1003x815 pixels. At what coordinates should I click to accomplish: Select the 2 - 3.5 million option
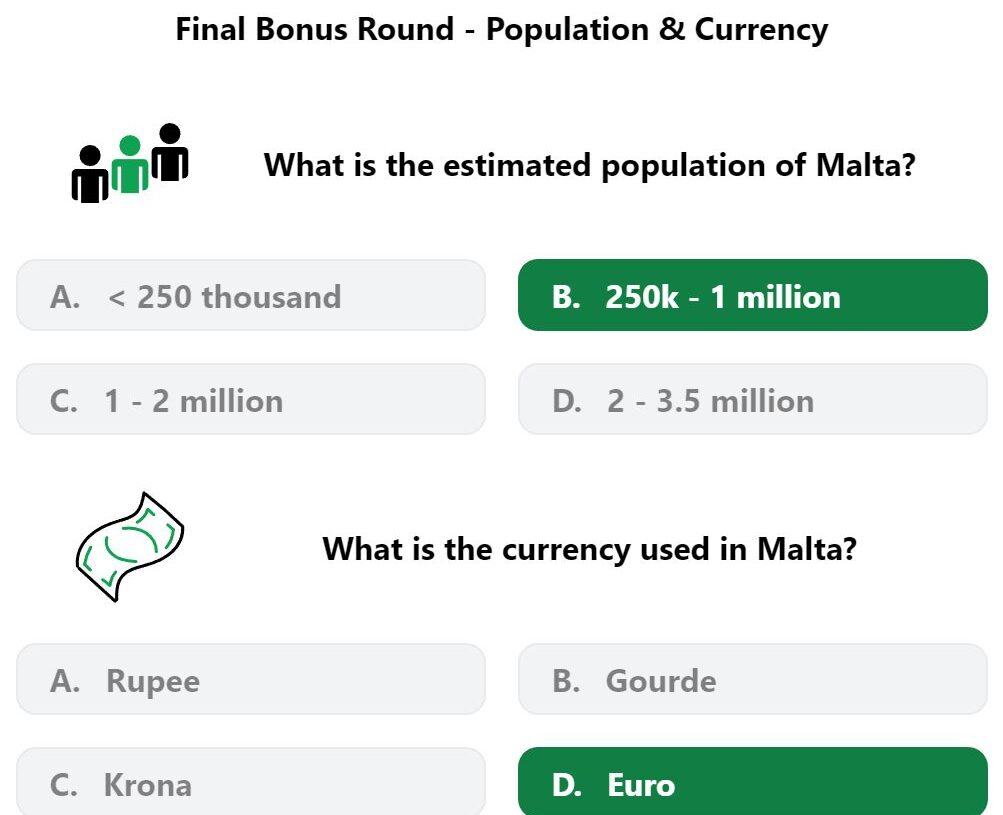tap(753, 399)
